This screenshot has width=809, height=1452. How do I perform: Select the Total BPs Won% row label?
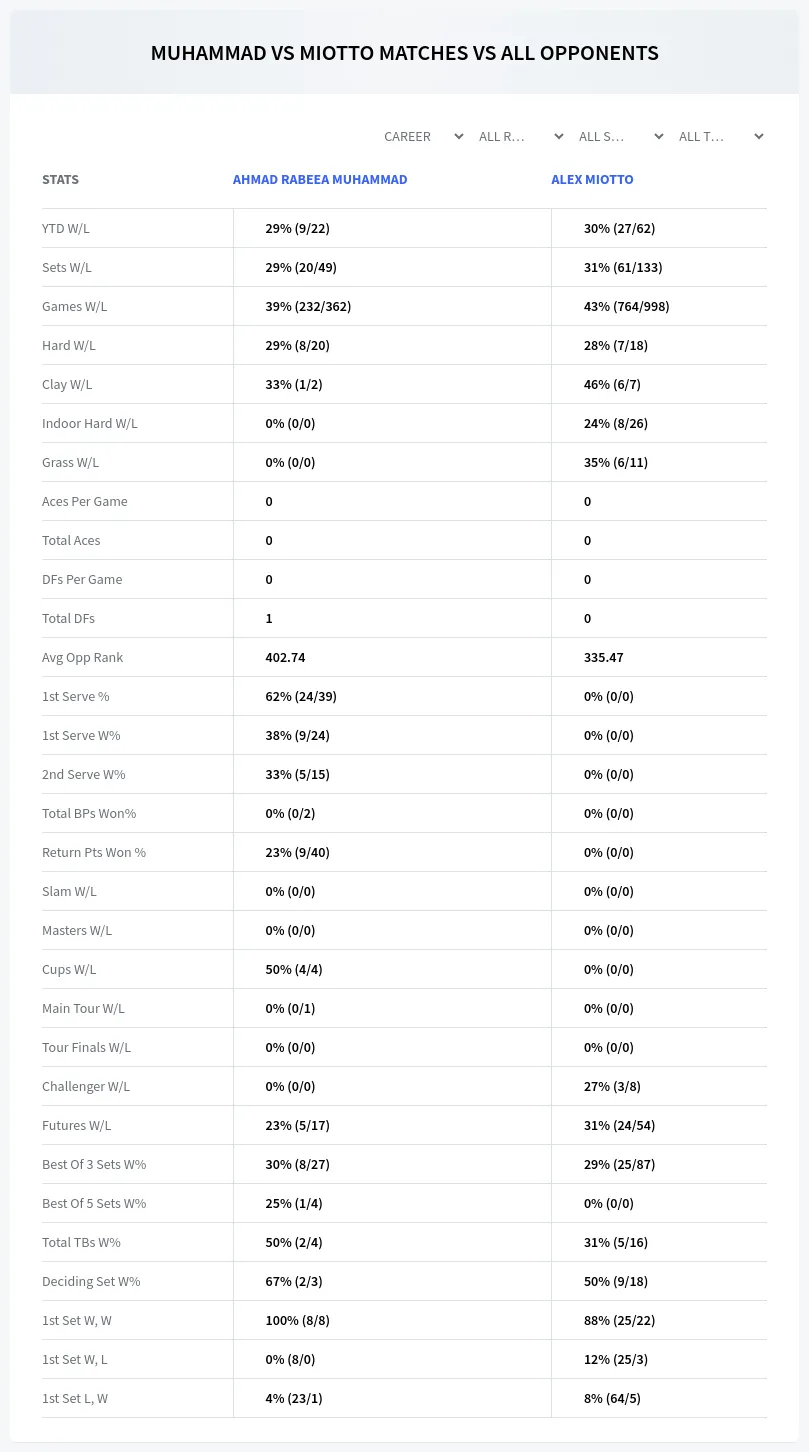click(89, 813)
